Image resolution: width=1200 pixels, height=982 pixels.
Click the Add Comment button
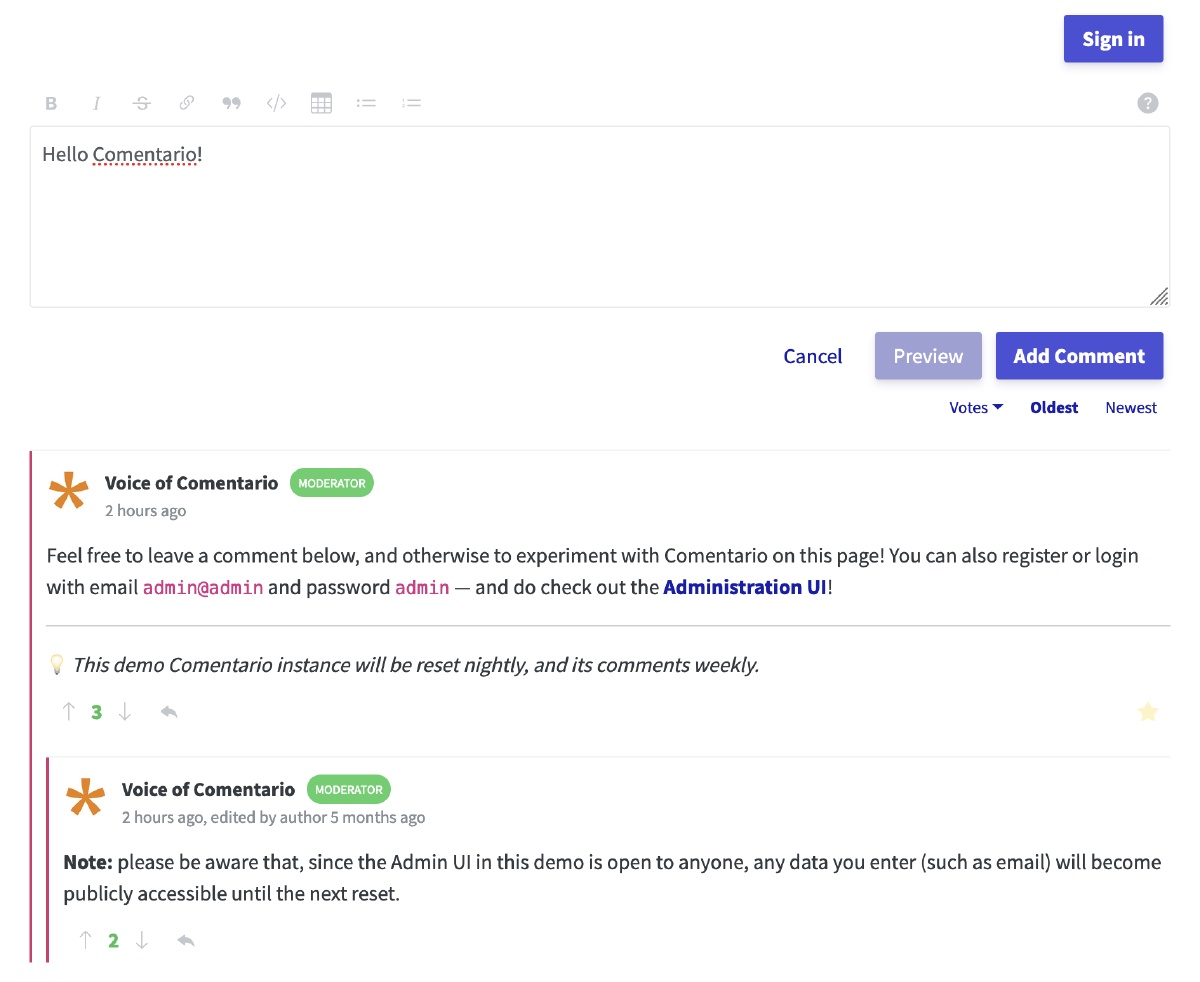1079,356
